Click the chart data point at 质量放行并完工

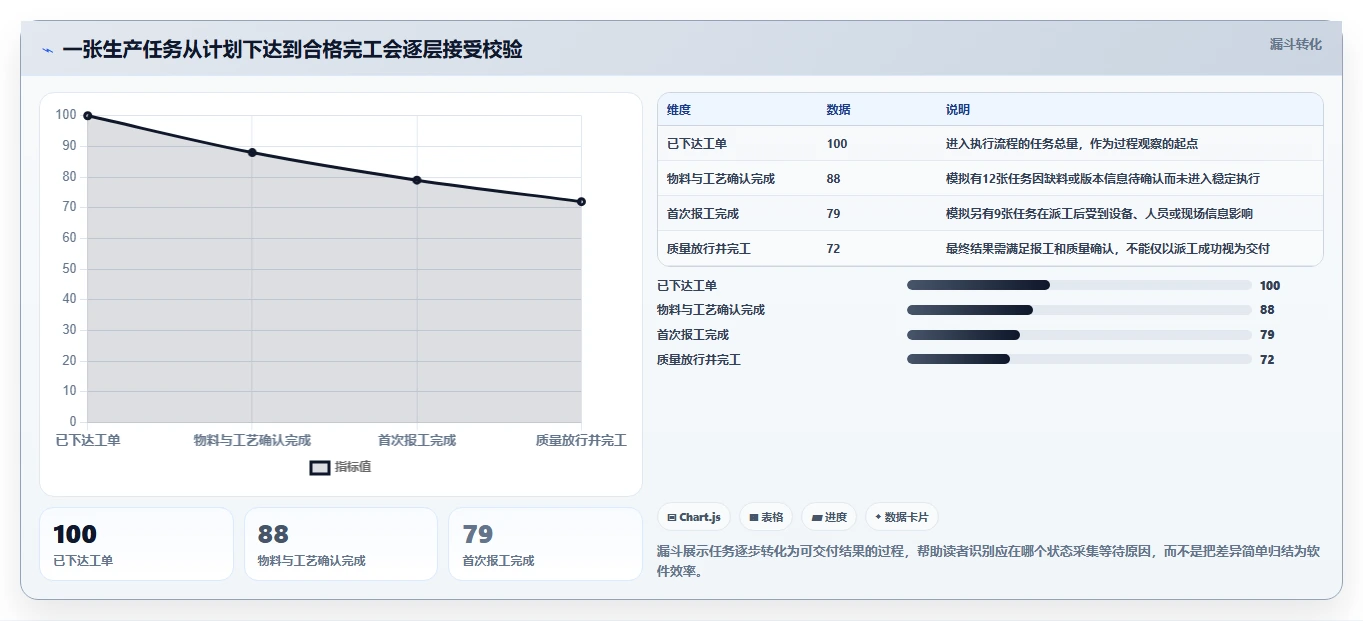(581, 202)
